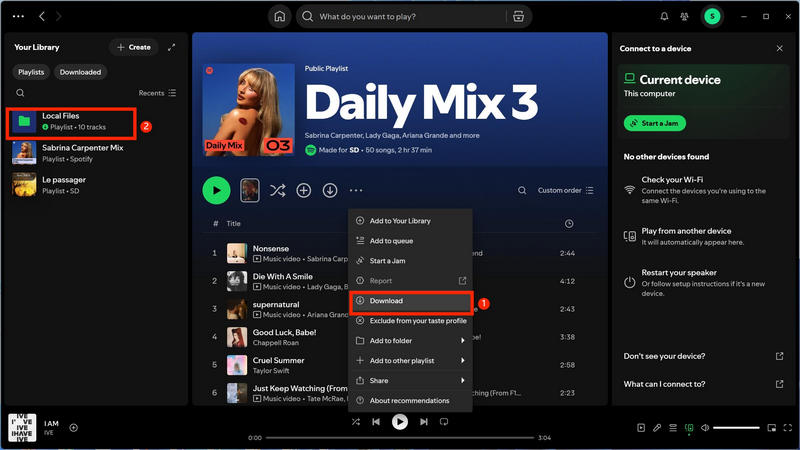Close the Connect to a device panel
This screenshot has width=800, height=450.
point(780,48)
